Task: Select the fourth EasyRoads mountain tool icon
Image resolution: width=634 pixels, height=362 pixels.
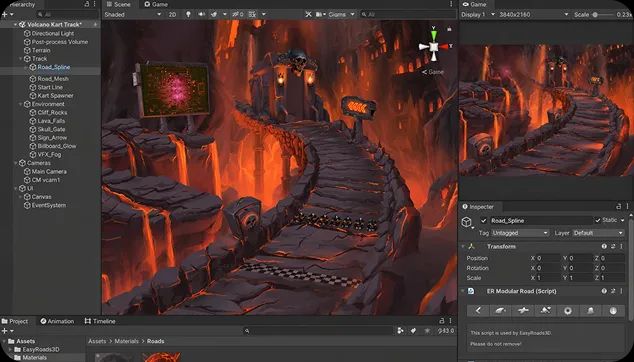Action: pyautogui.click(x=545, y=311)
